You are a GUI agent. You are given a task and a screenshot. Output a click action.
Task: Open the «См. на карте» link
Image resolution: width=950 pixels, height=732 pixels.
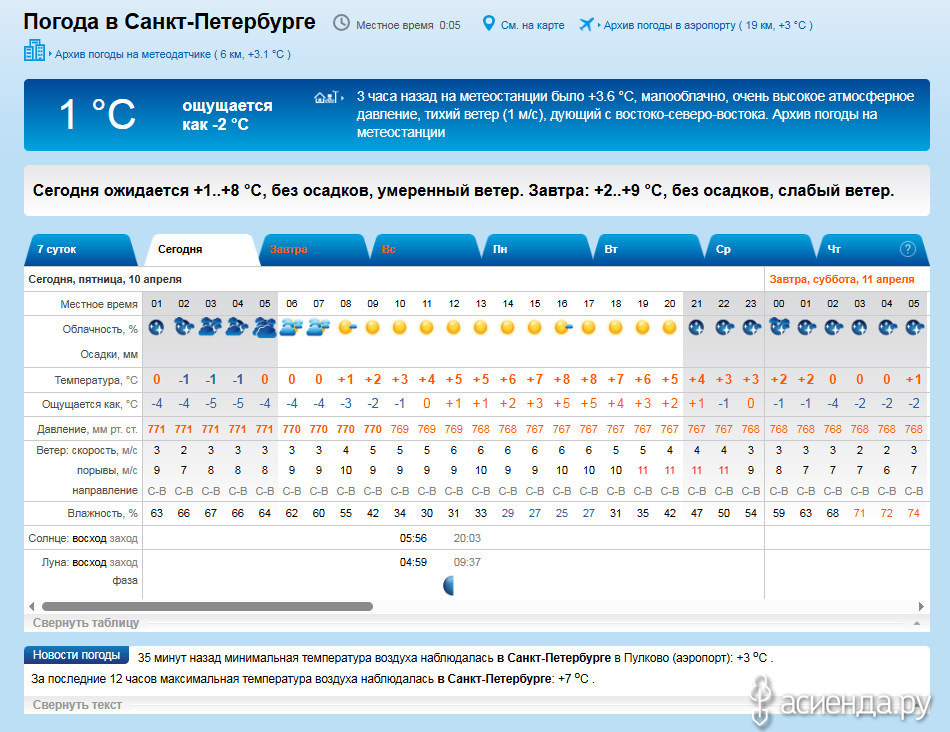coord(530,25)
